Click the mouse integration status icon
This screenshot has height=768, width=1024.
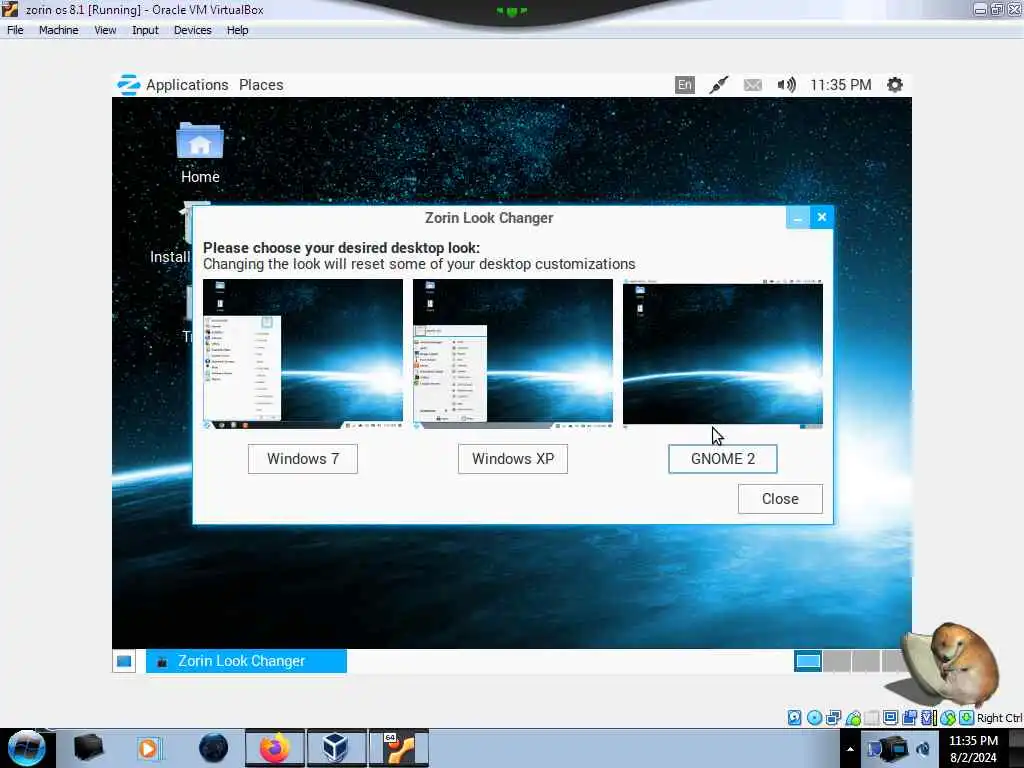coord(948,718)
